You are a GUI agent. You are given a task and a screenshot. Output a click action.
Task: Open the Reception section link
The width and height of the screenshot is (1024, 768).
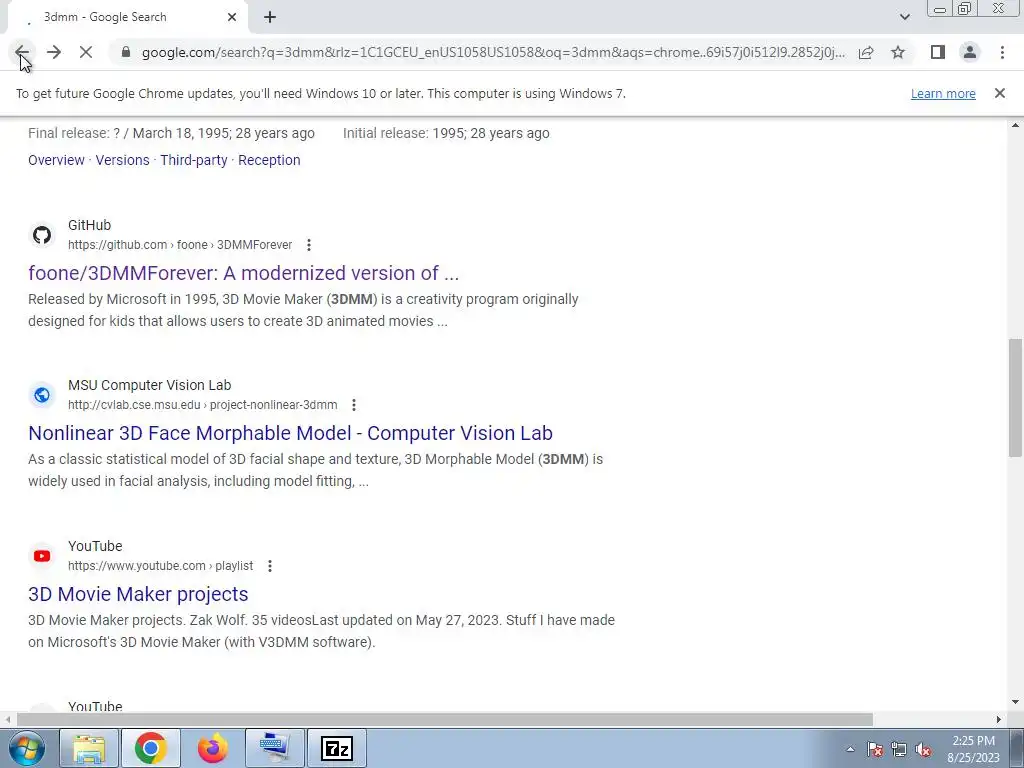[269, 160]
